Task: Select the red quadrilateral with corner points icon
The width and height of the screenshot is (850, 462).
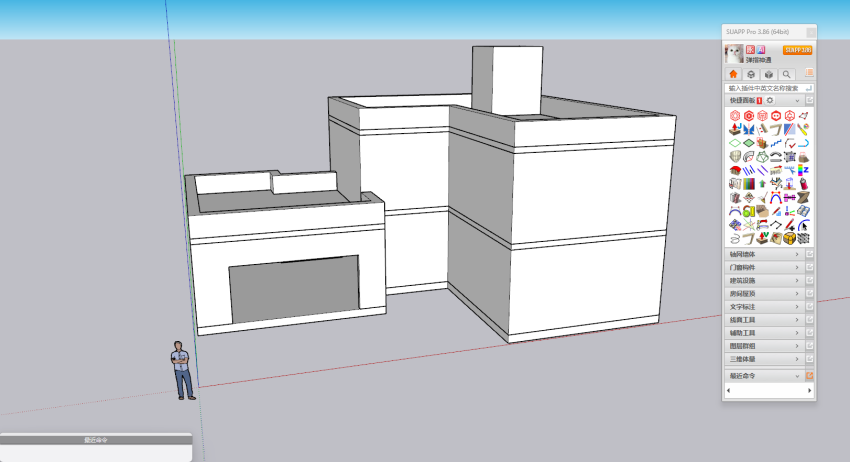Action: (803, 116)
